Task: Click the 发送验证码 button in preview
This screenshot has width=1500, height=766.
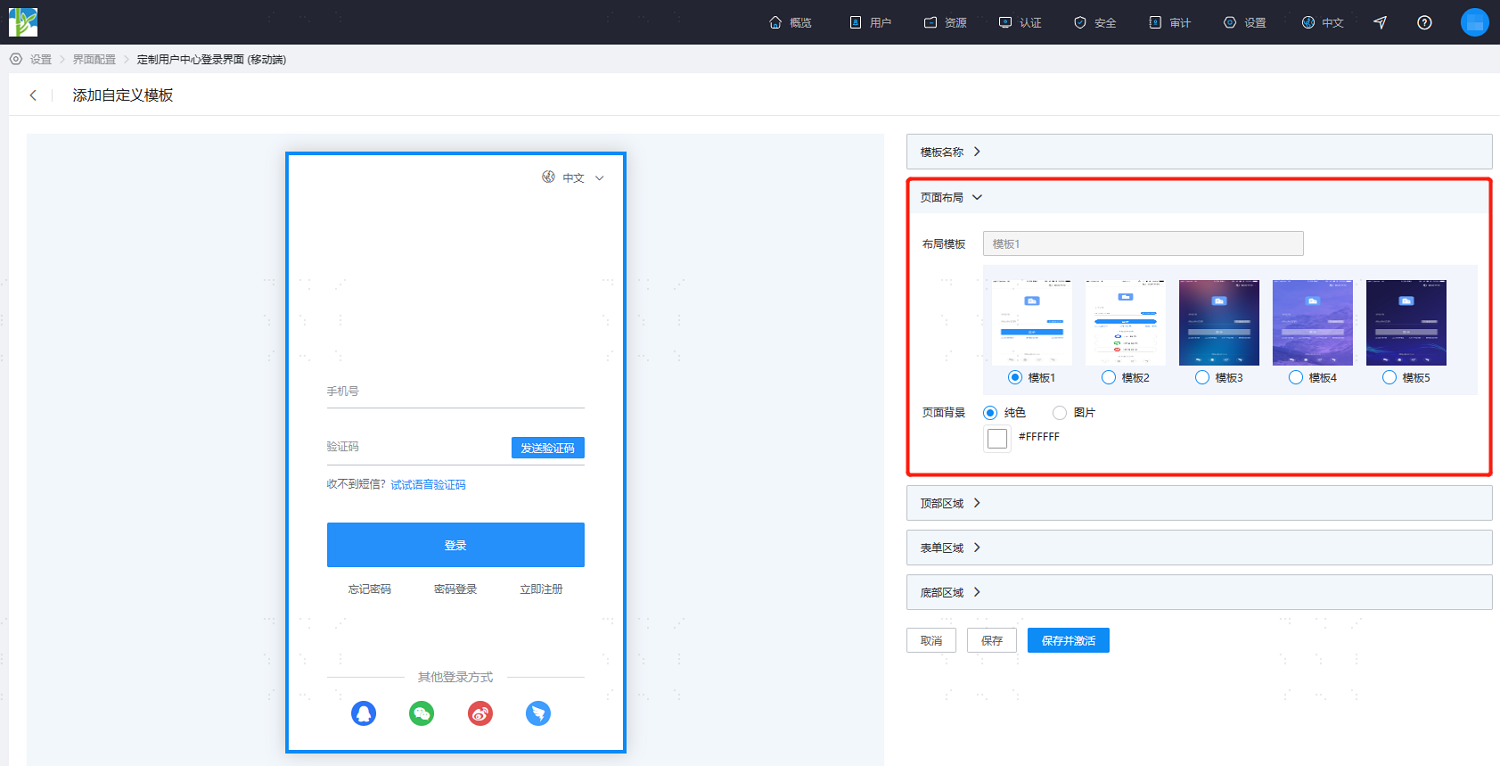Action: click(548, 448)
